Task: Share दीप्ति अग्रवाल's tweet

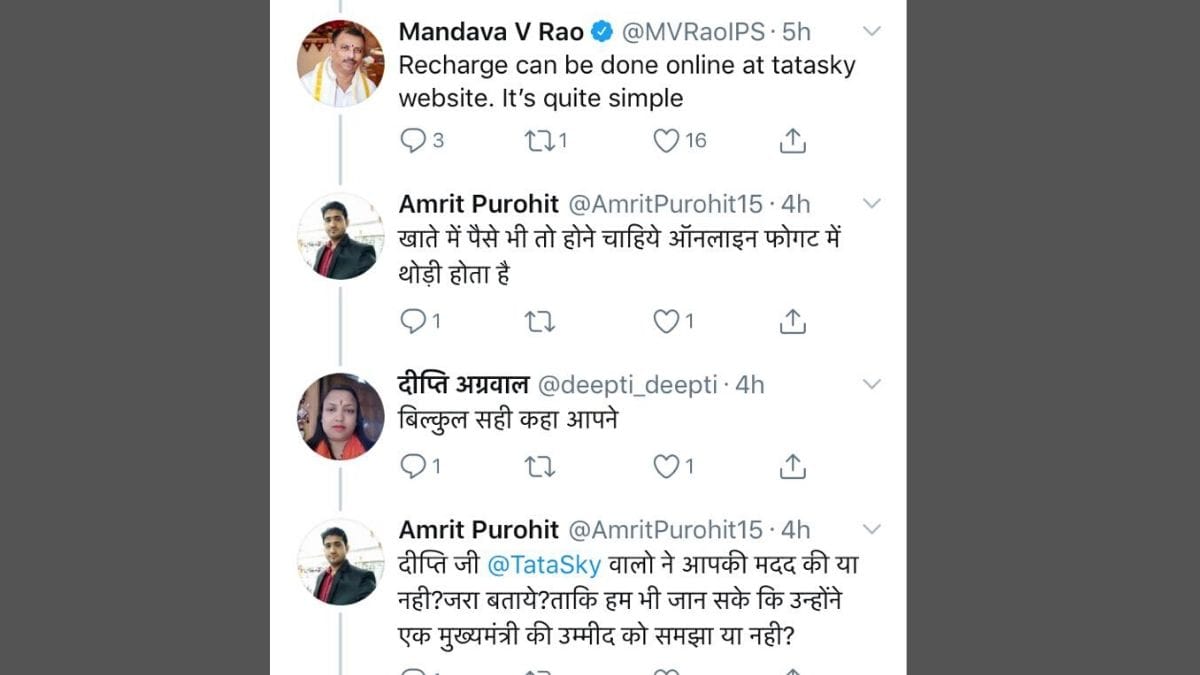Action: 792,466
